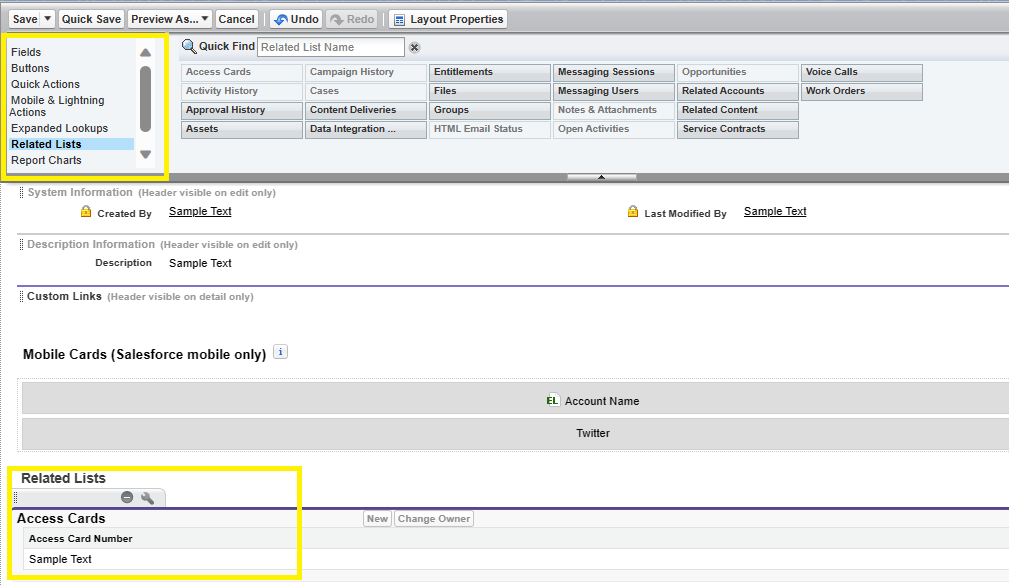Select the Data Integration palette item

point(366,129)
